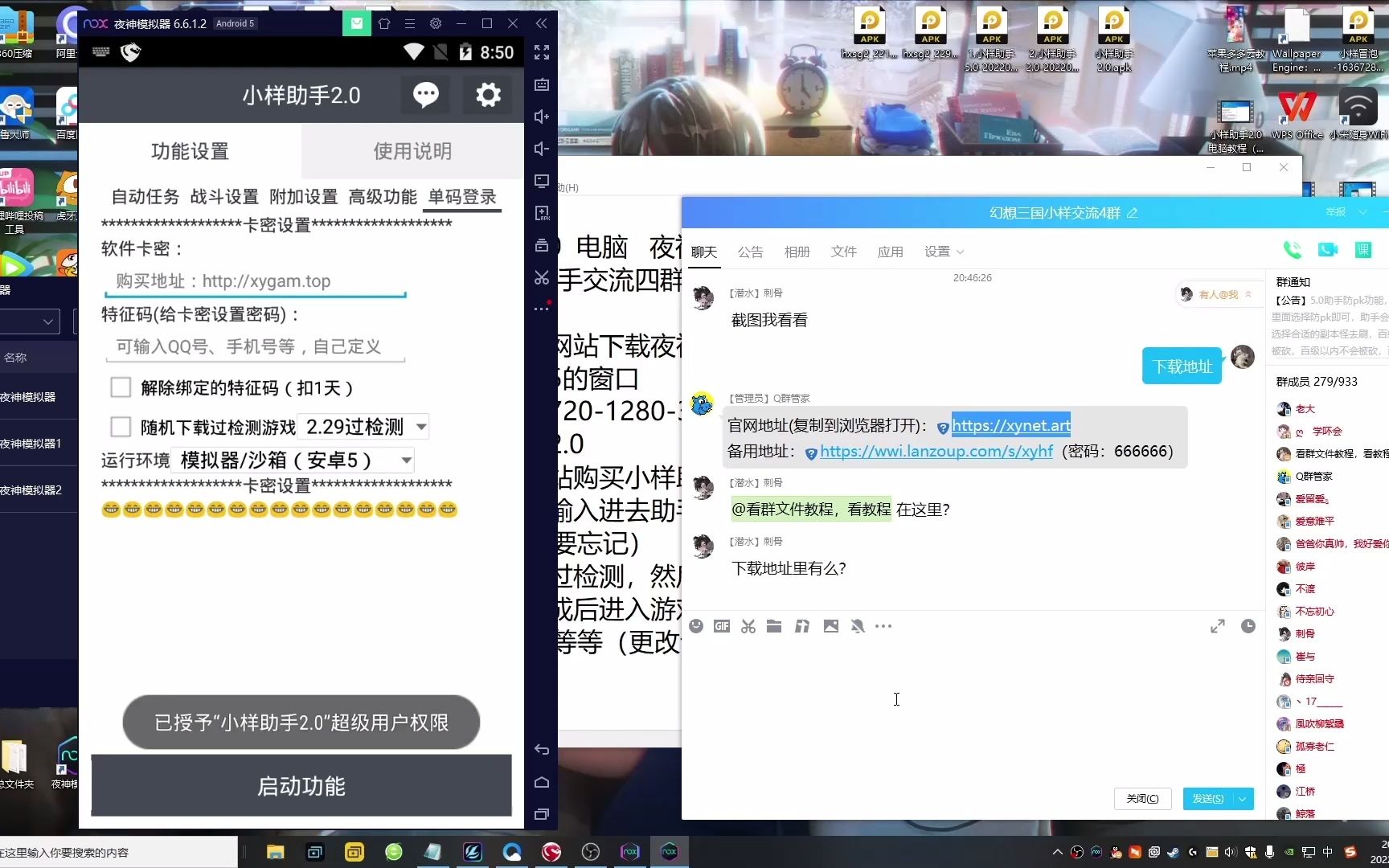
Task: Open File Explorer from taskbar
Action: pos(275,852)
